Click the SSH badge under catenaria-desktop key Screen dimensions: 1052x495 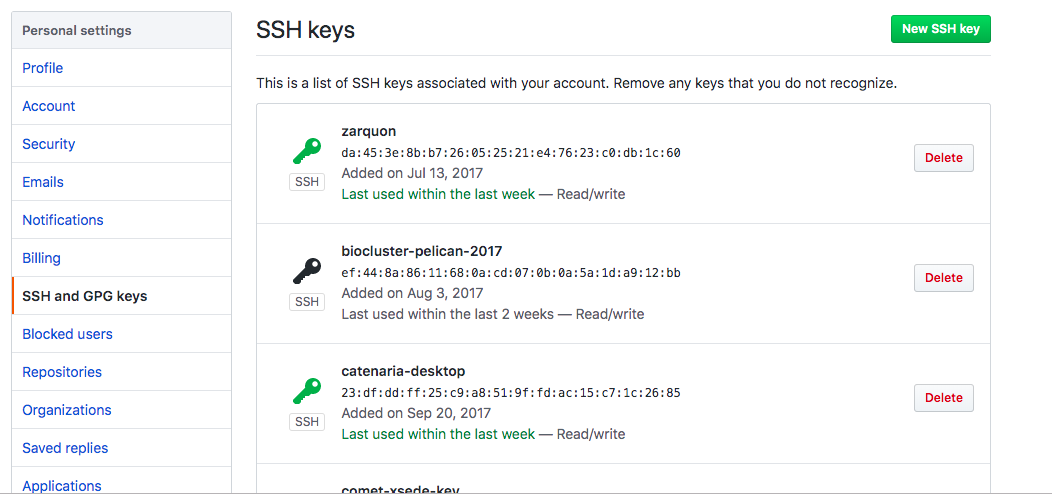tap(307, 422)
